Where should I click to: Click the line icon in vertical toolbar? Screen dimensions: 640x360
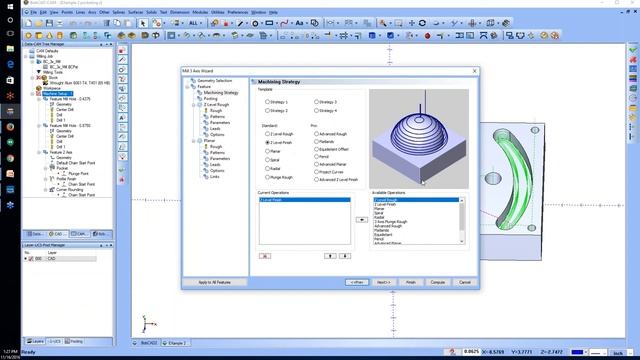coord(122,60)
